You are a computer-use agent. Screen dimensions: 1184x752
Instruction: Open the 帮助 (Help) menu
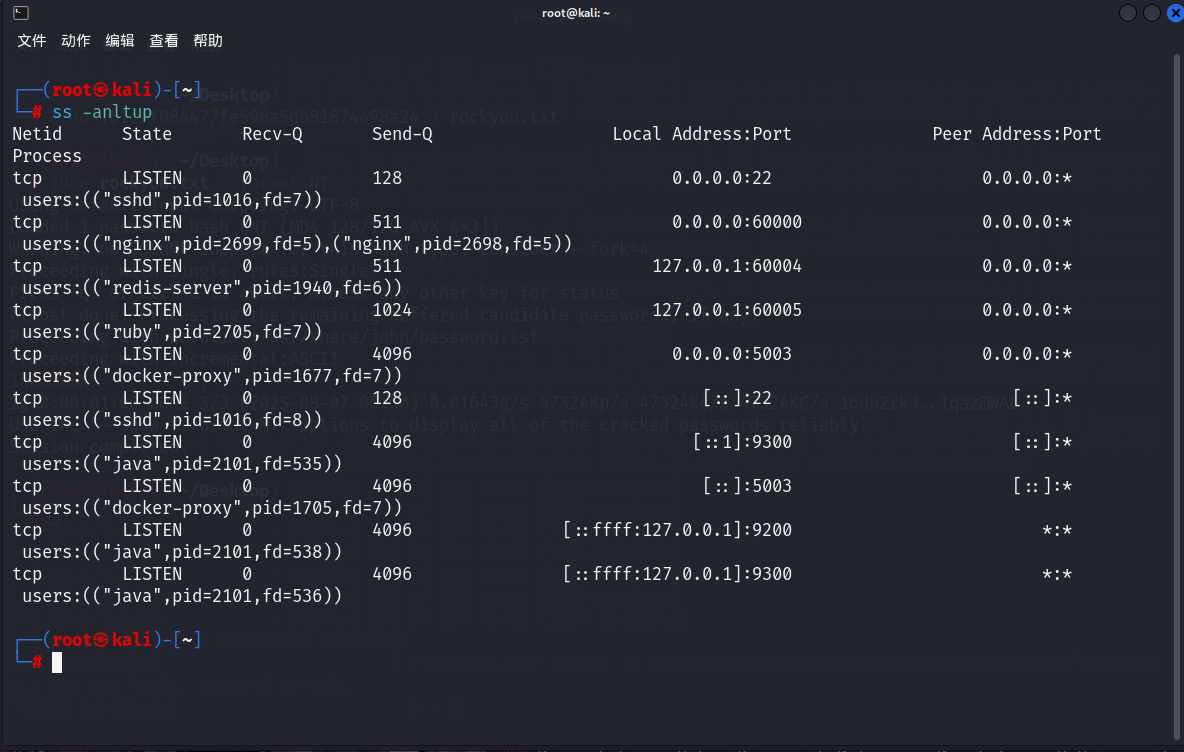tap(208, 41)
